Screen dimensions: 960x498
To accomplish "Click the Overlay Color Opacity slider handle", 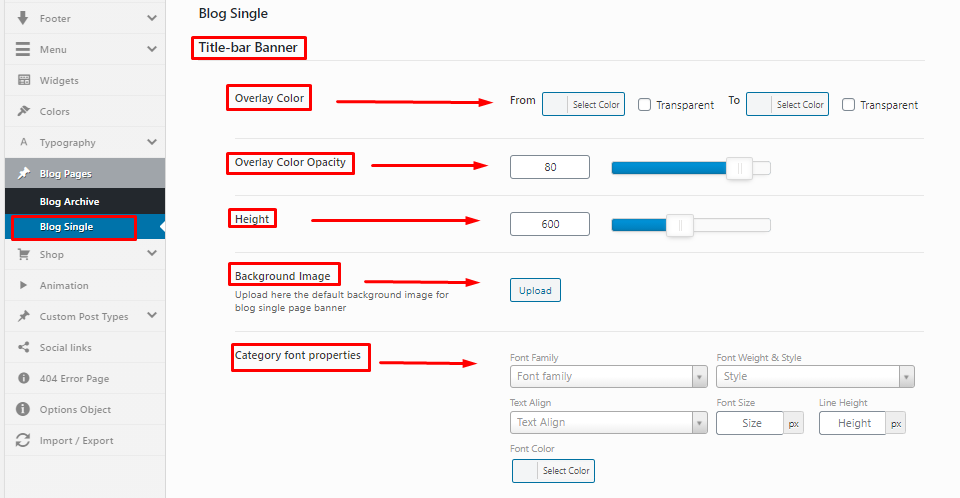I will tap(740, 168).
